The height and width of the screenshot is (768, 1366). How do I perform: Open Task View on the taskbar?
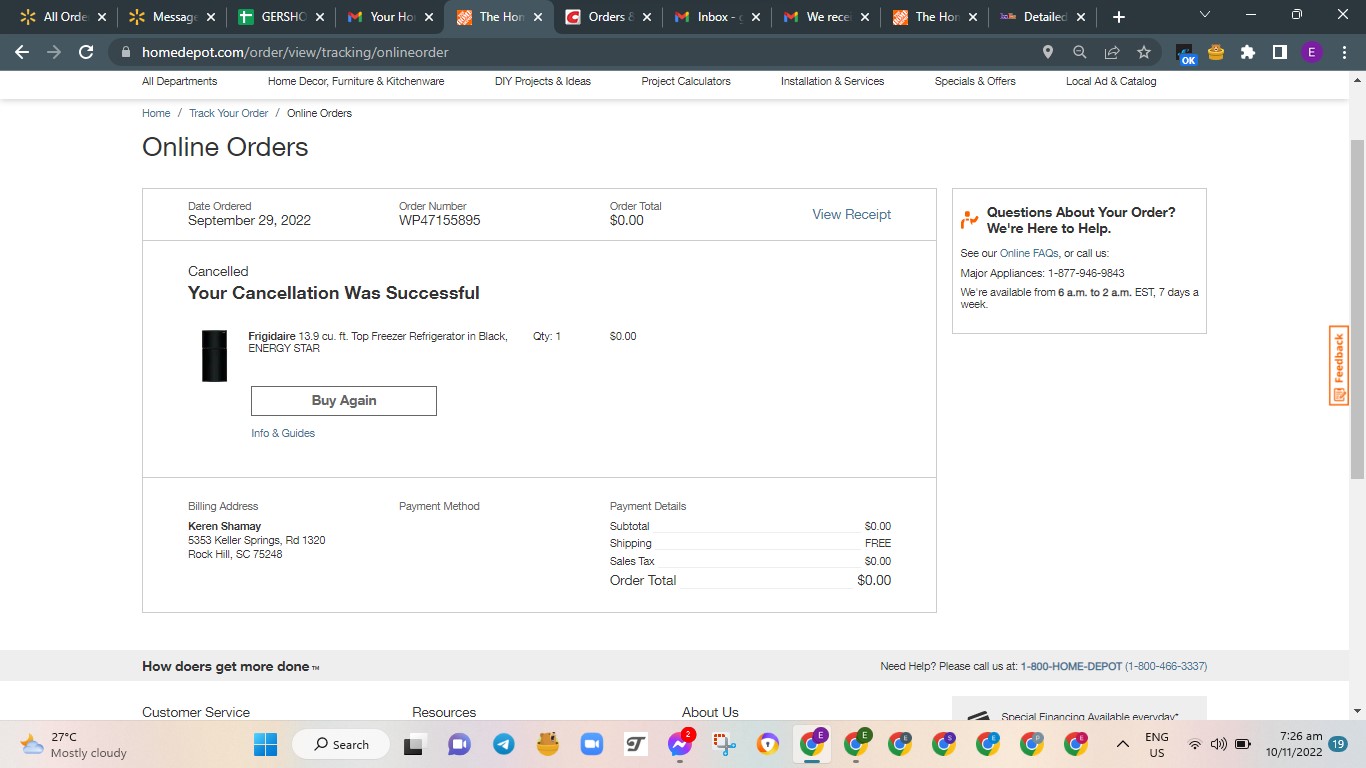[x=413, y=744]
